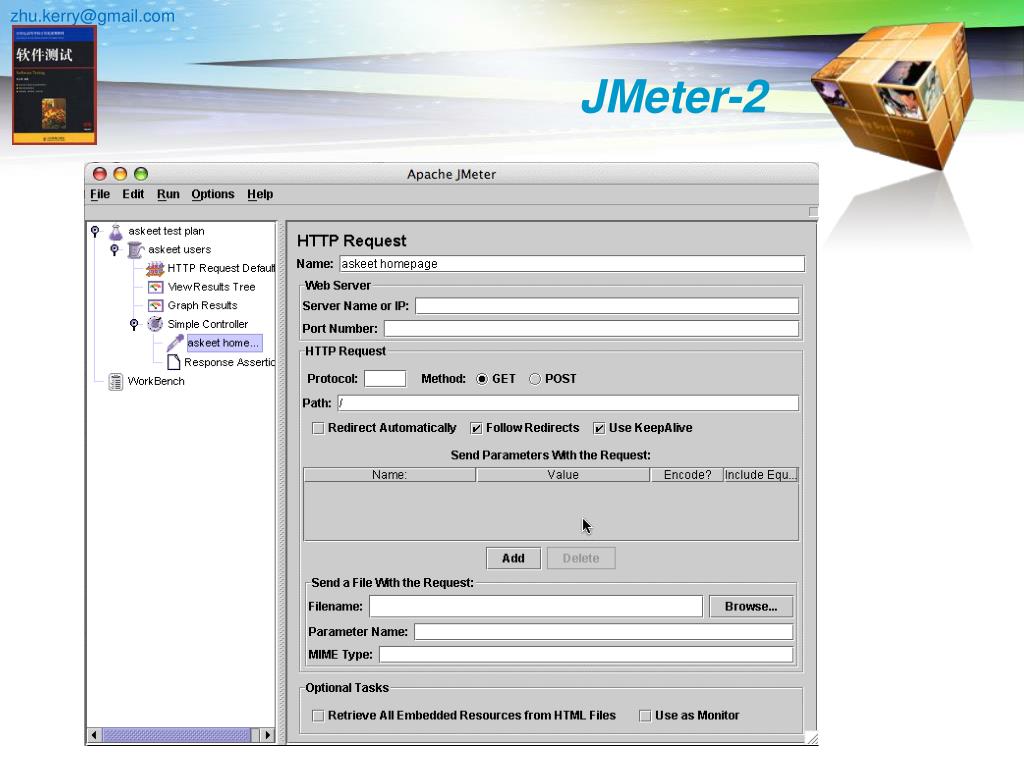This screenshot has width=1024, height=768.
Task: Open the Options menu
Action: tap(213, 195)
